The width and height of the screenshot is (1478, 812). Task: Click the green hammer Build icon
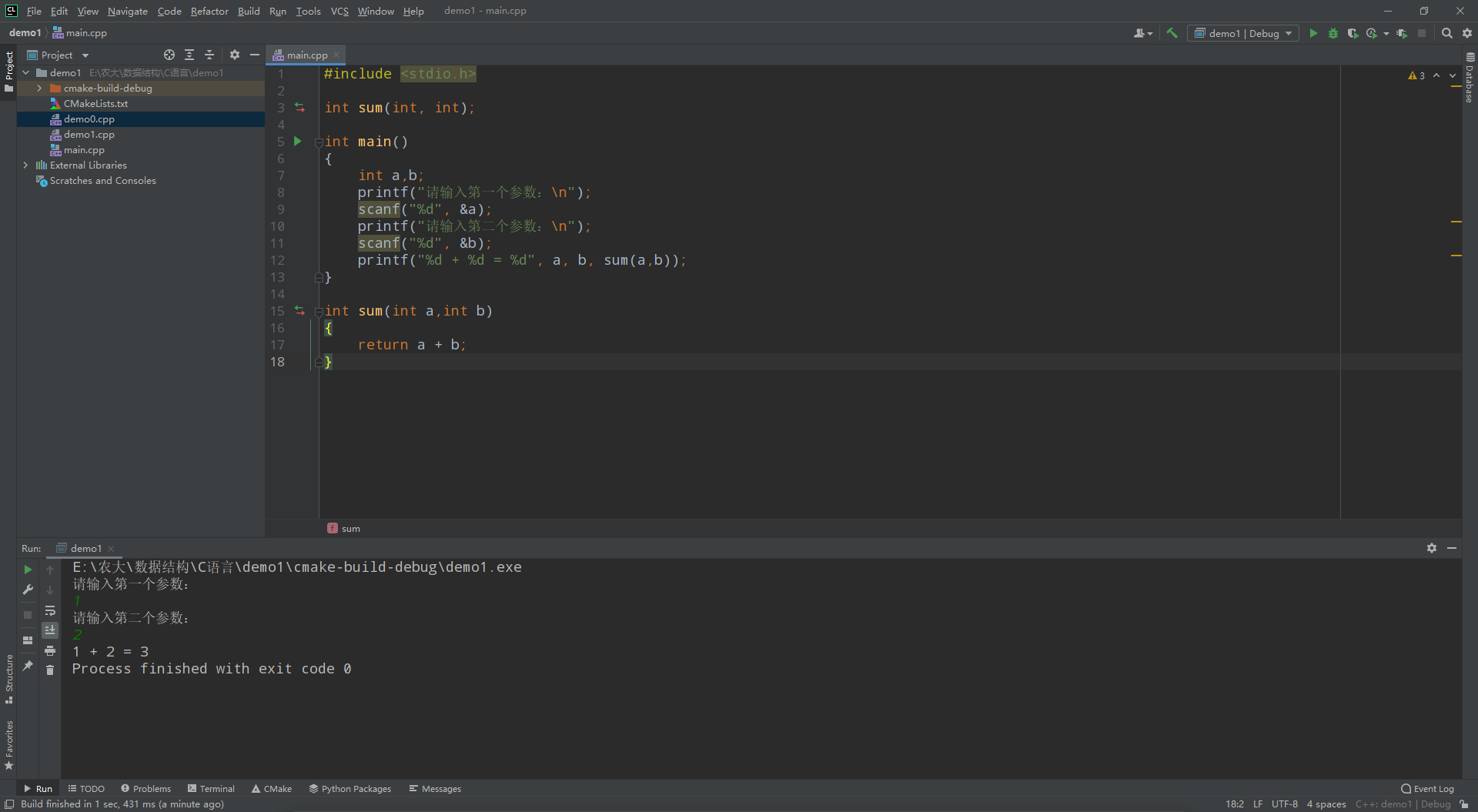(x=1172, y=33)
